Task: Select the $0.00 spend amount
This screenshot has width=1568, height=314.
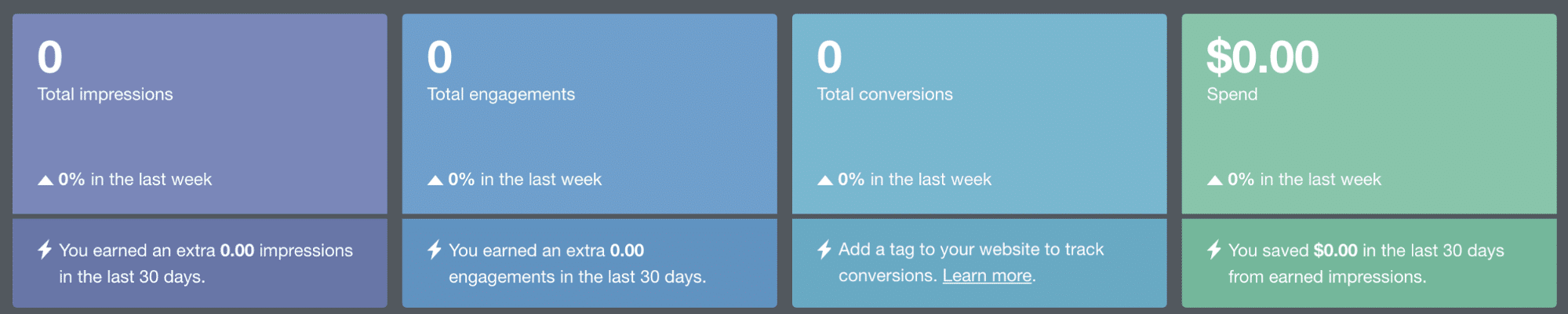Action: 1262,57
